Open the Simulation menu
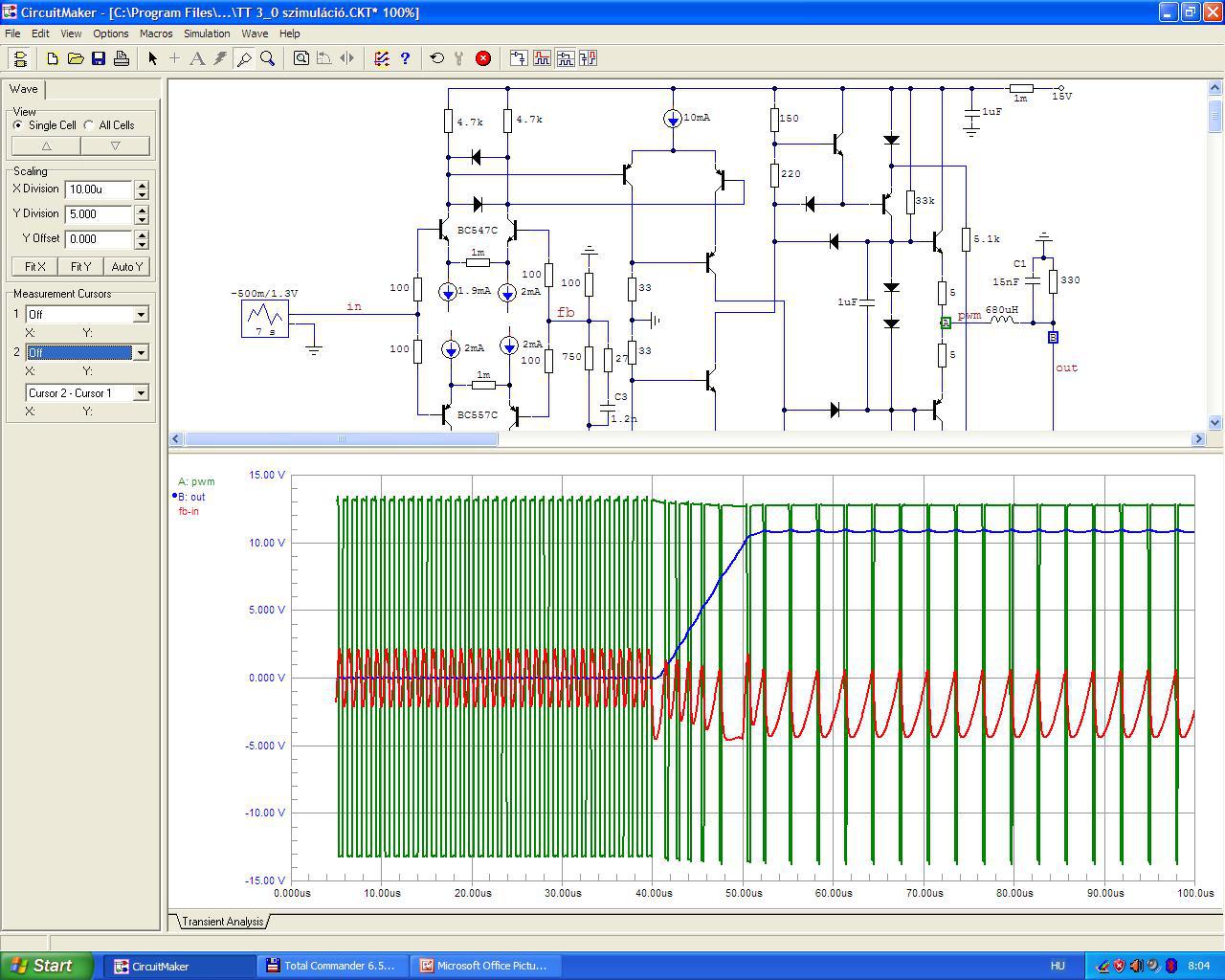This screenshot has height=980, width=1225. tap(207, 33)
